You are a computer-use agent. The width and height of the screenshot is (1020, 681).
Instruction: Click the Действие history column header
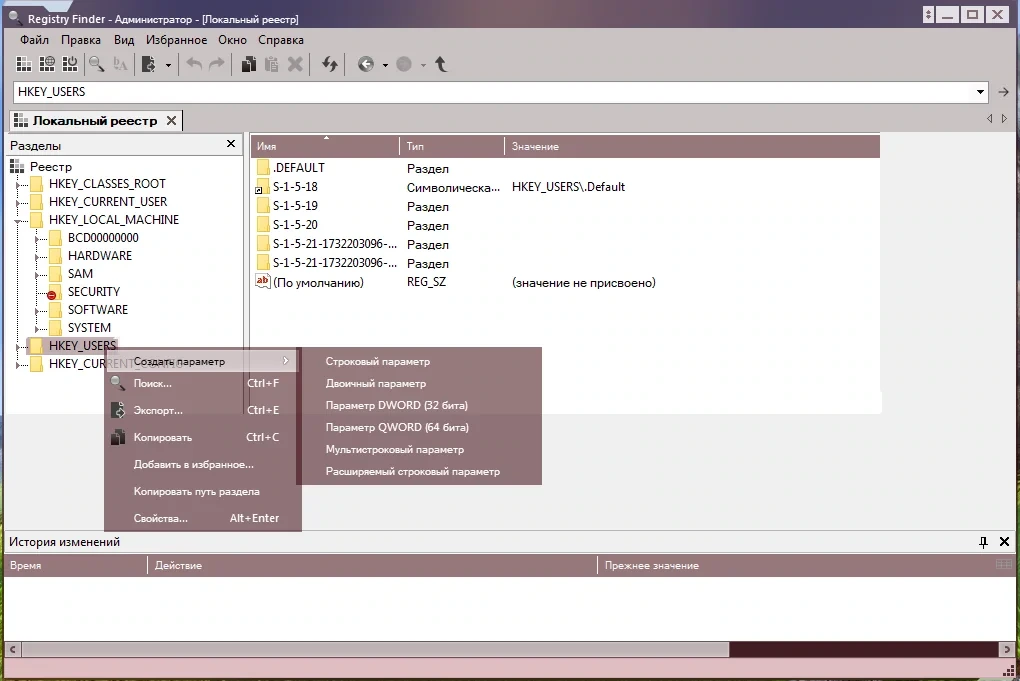point(372,565)
